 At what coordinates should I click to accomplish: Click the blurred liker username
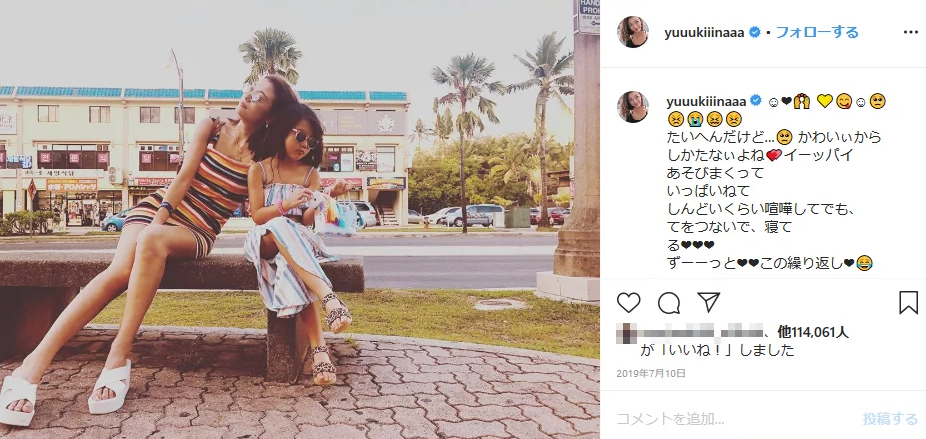pos(690,333)
